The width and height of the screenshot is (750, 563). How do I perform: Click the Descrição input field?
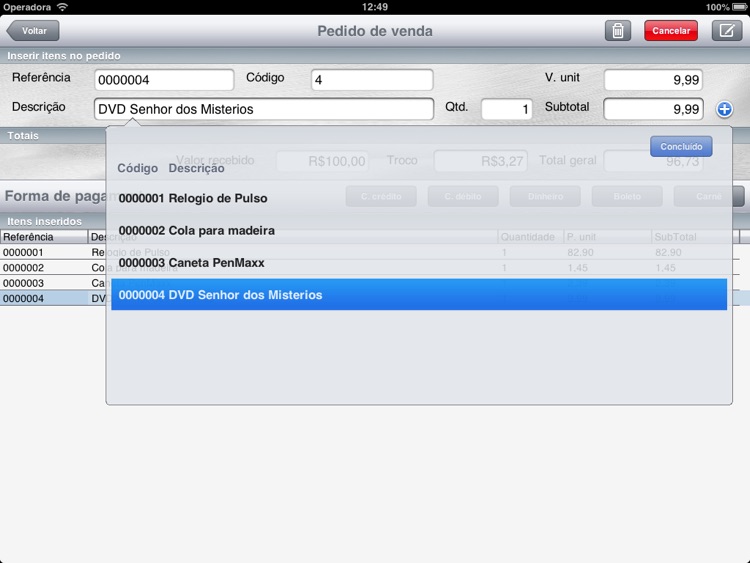pyautogui.click(x=264, y=109)
